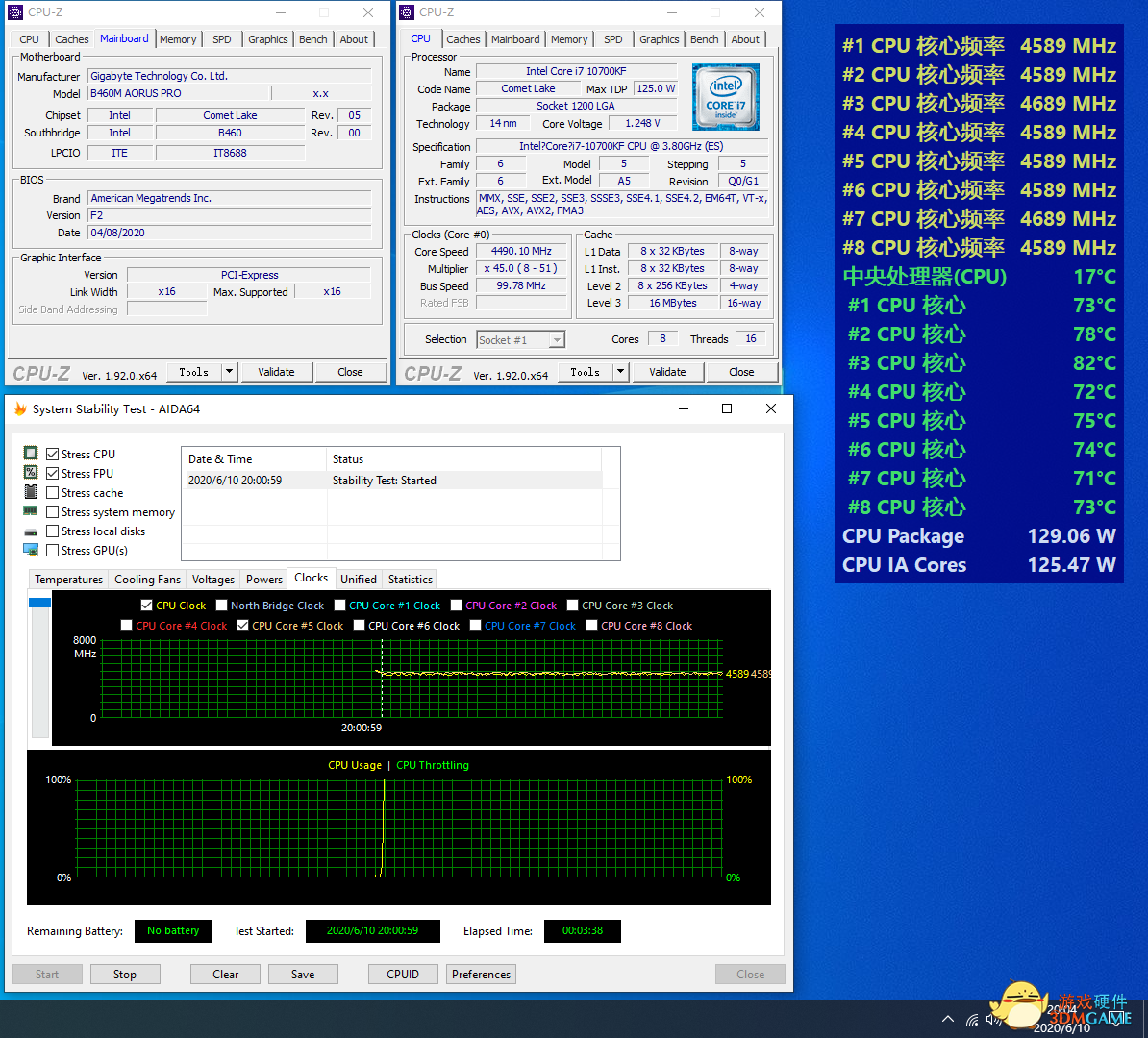Click the monitor icon beside Stress GPU(s)
This screenshot has width=1148, height=1038.
pyautogui.click(x=31, y=550)
